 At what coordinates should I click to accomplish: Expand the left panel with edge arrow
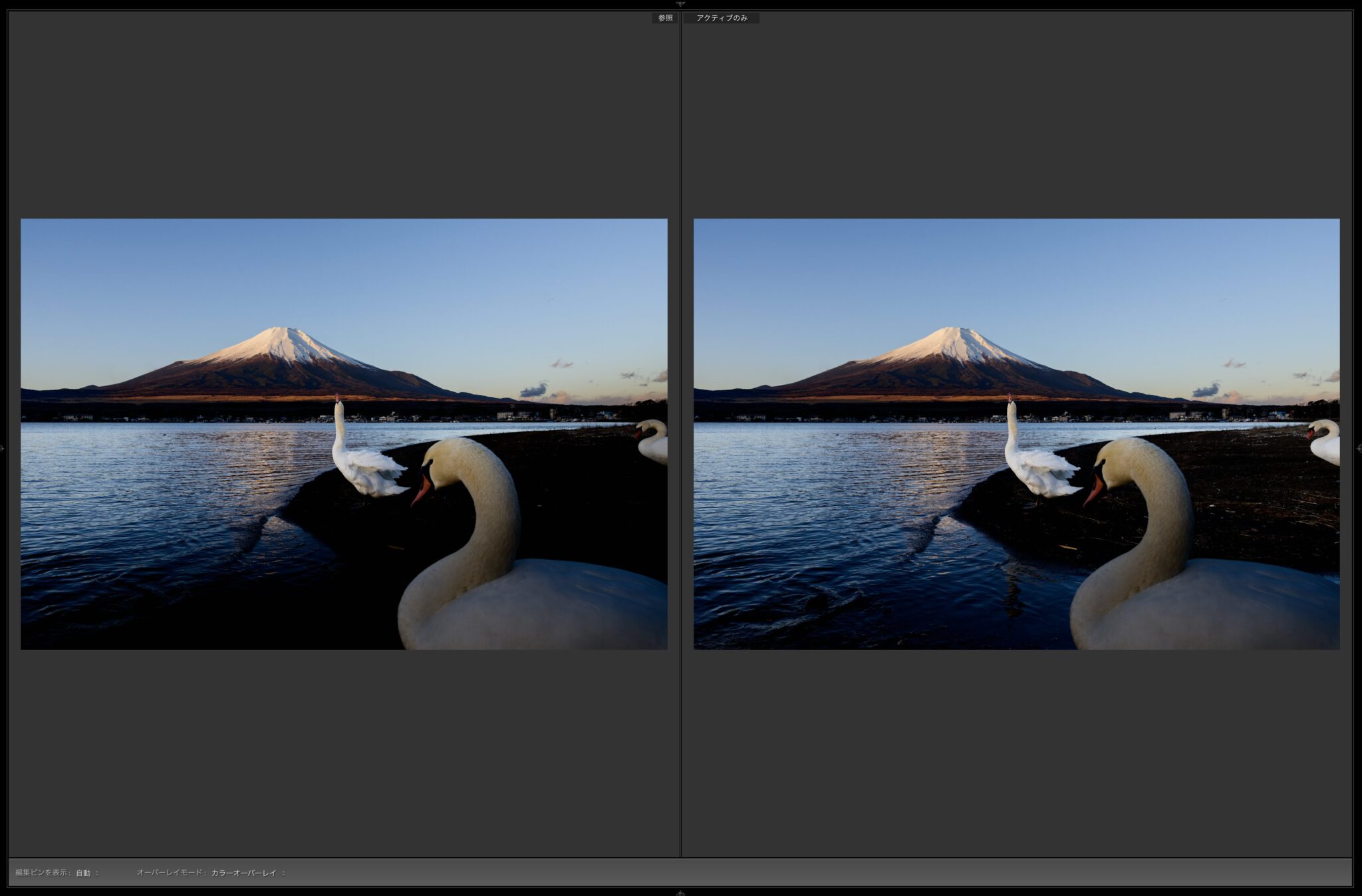click(3, 449)
